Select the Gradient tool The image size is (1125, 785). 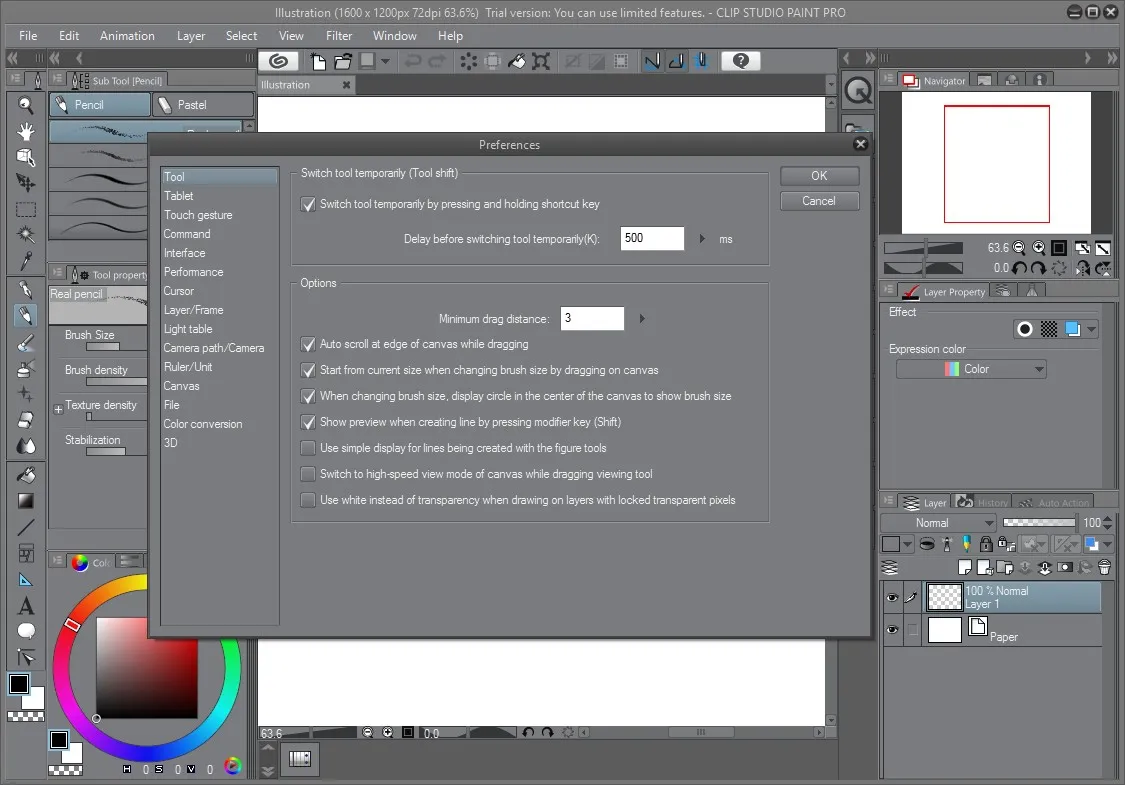pos(26,501)
